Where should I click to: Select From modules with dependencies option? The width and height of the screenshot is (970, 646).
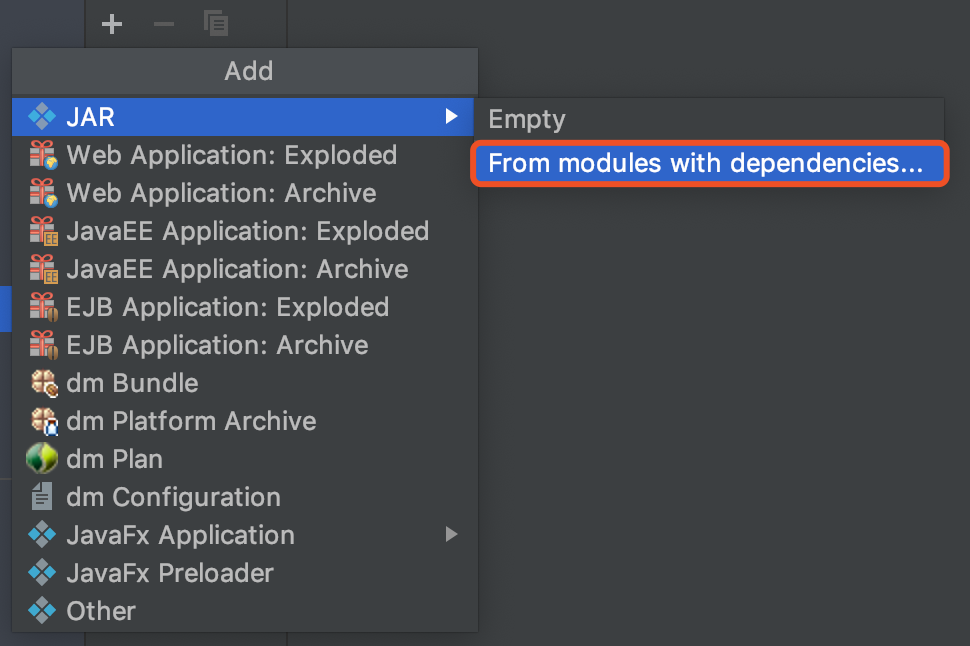(x=706, y=163)
